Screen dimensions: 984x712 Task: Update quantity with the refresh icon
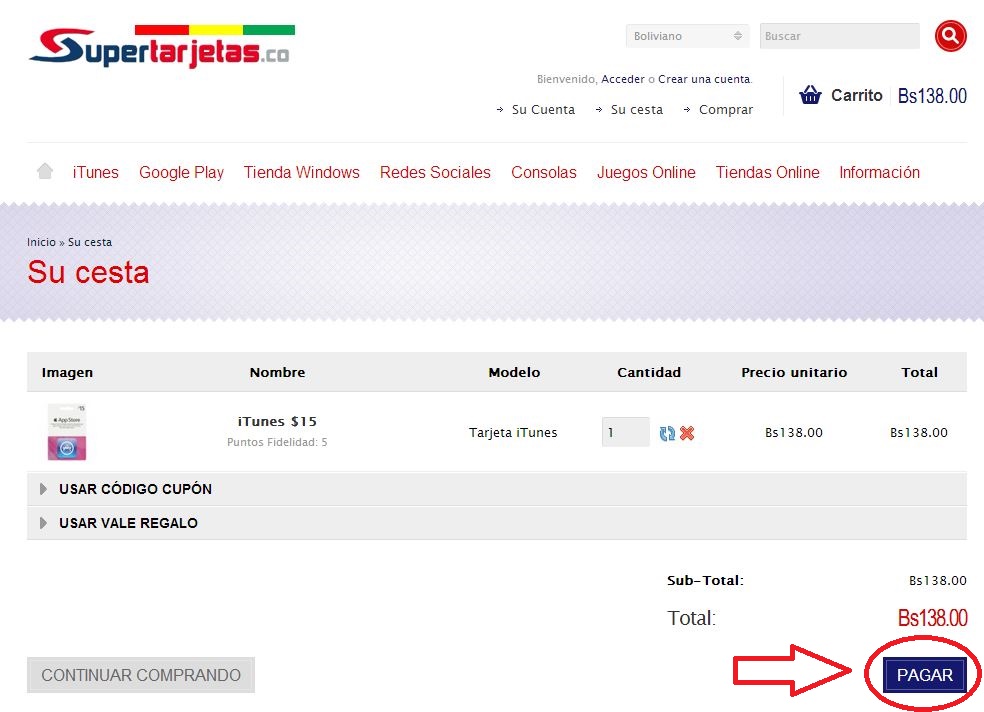(667, 433)
